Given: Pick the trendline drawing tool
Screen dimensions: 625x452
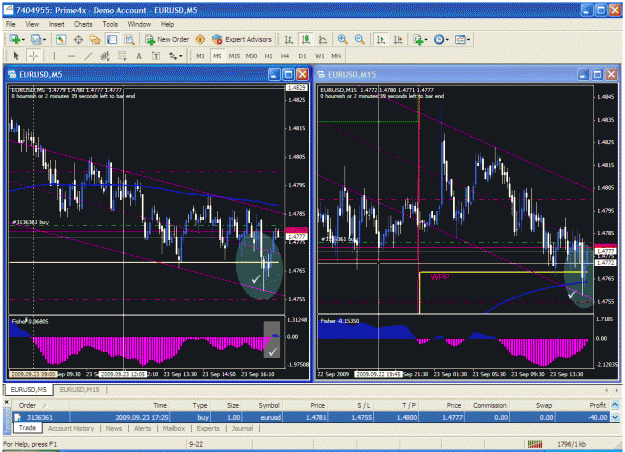Looking at the screenshot, I should (88, 56).
